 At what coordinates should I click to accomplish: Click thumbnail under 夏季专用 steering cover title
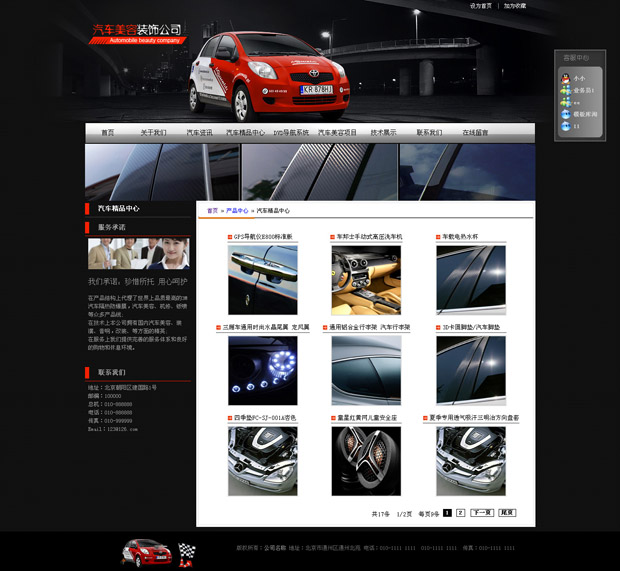click(x=471, y=461)
